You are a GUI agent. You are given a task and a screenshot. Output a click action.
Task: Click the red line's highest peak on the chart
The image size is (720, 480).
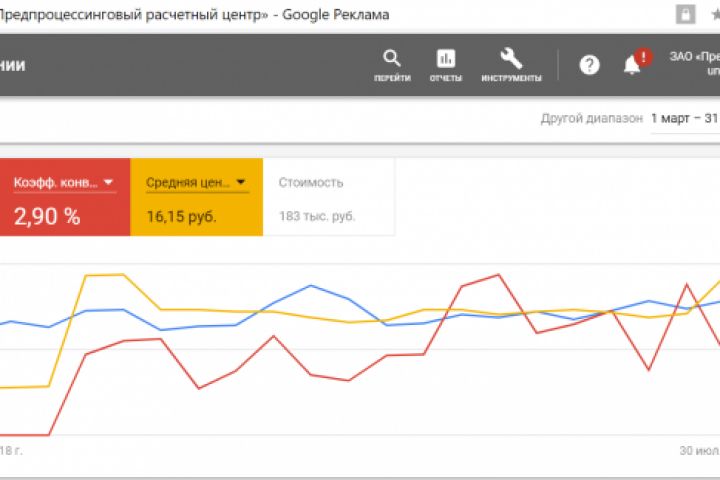pyautogui.click(x=497, y=275)
